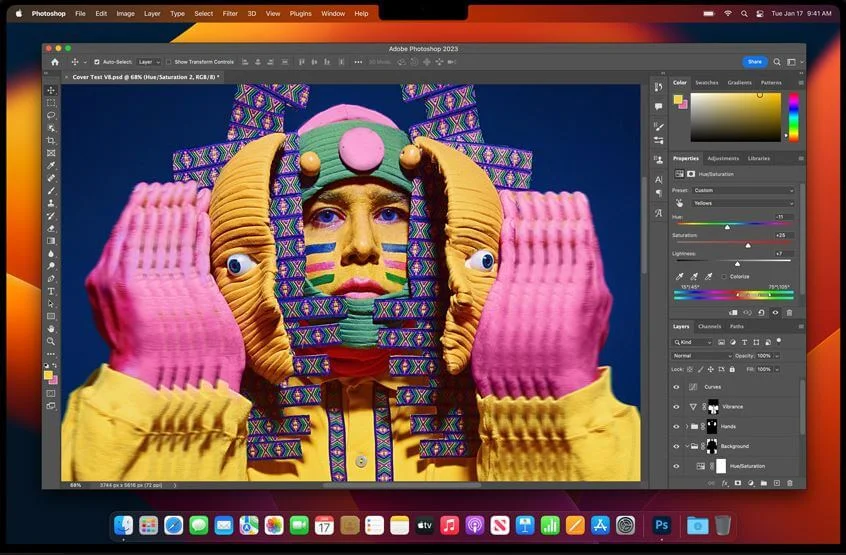Expand the Hands group

tap(687, 427)
